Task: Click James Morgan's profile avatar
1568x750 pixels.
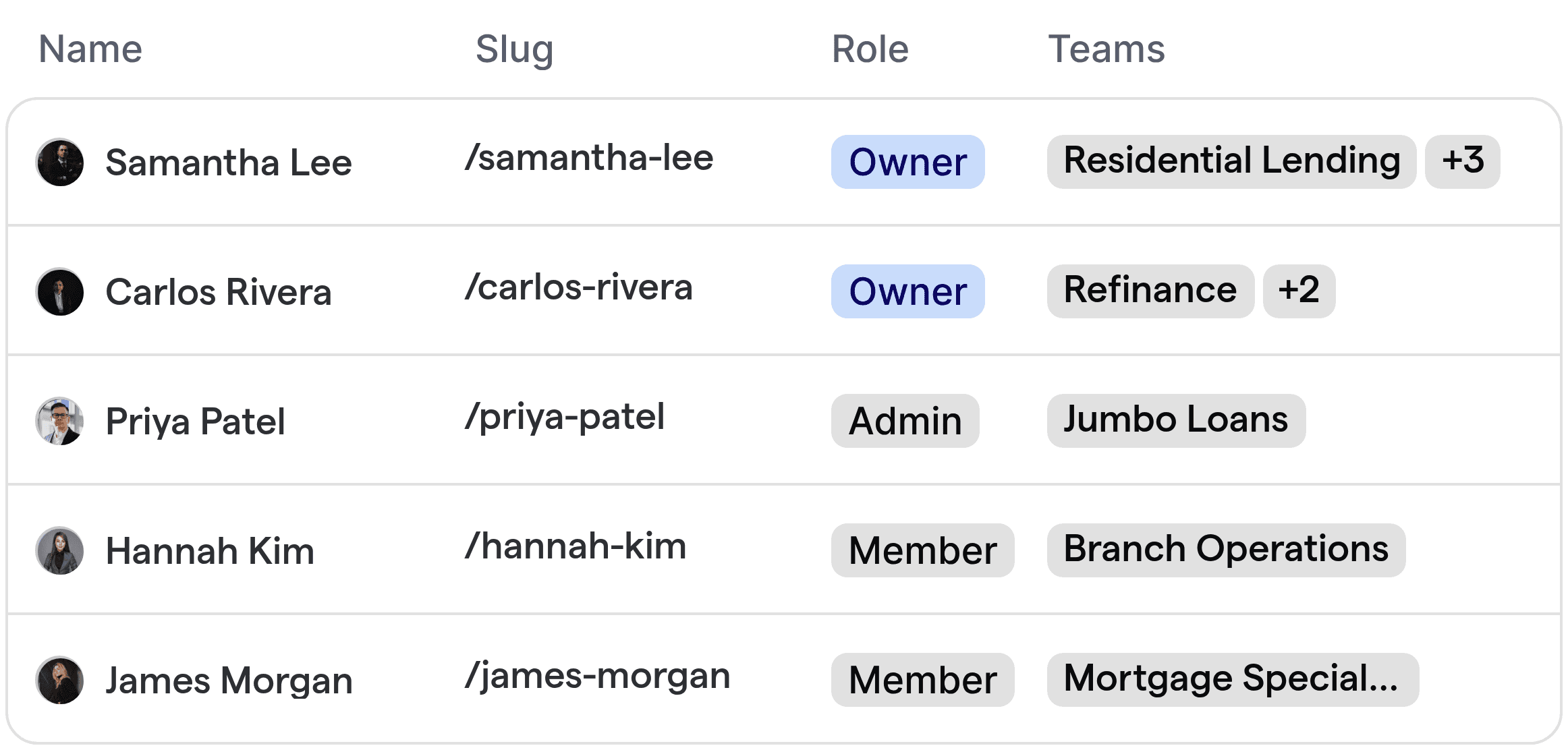Action: (x=59, y=680)
